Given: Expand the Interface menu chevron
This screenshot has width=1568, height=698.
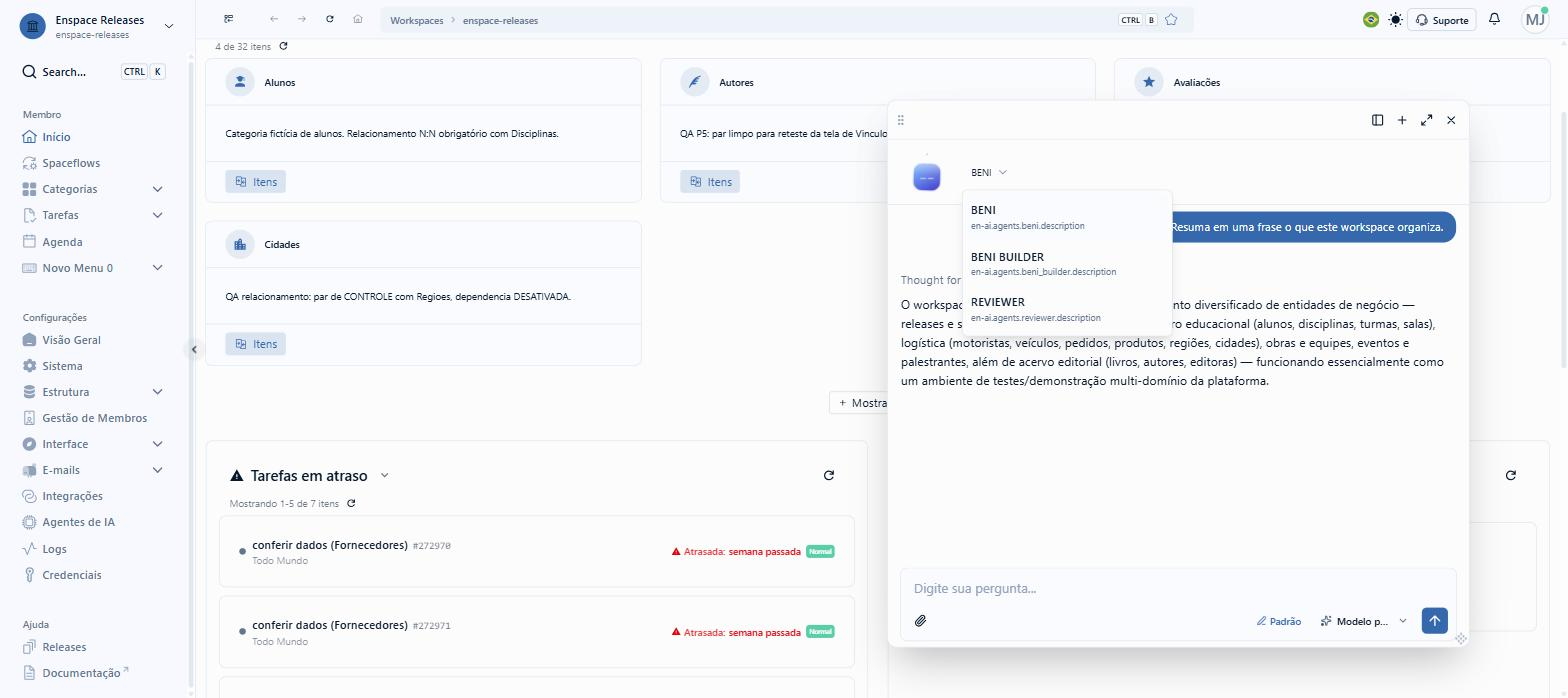Looking at the screenshot, I should pos(157,444).
